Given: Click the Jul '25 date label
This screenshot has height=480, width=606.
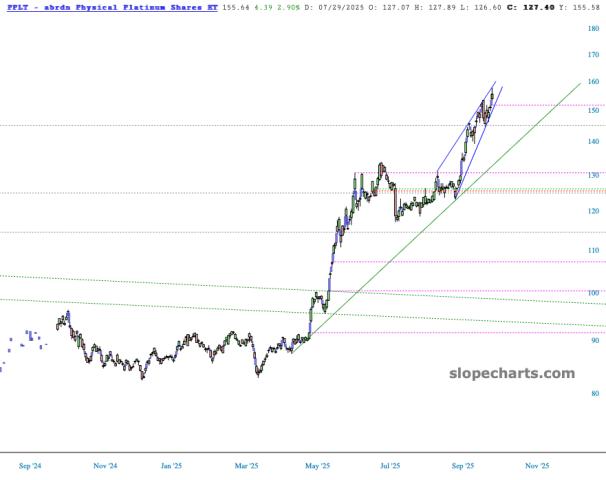Looking at the screenshot, I should pos(390,466).
